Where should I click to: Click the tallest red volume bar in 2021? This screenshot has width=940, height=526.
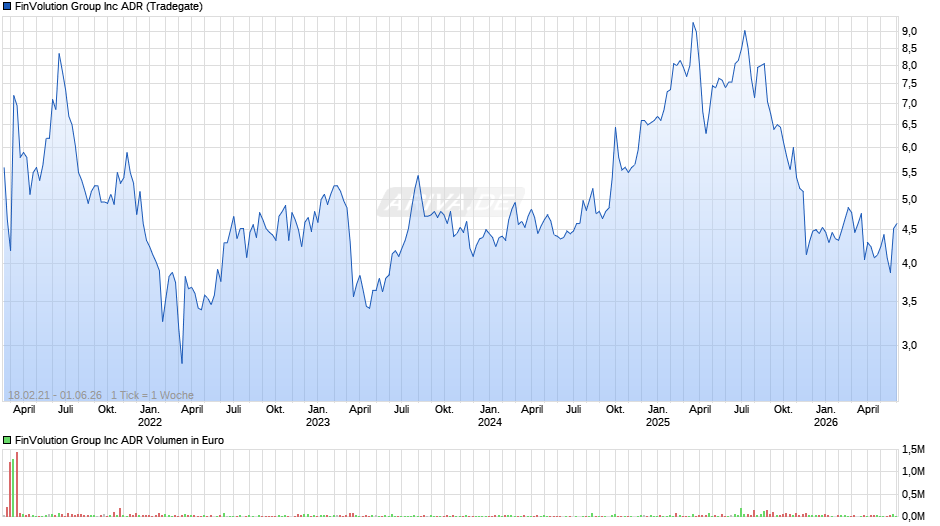(17, 484)
